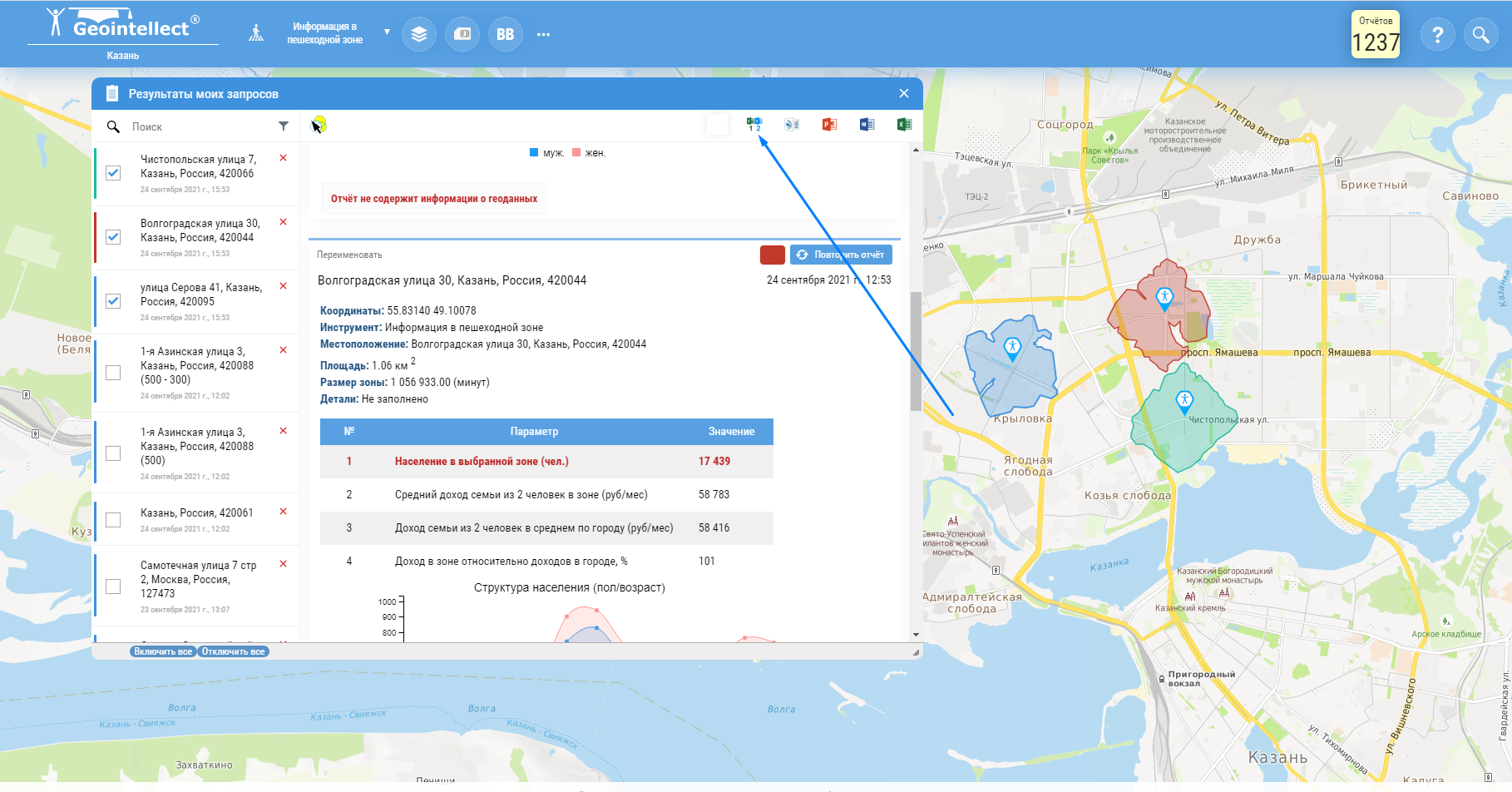This screenshot has width=1512, height=792.
Task: Click the BB round button
Action: (x=505, y=34)
